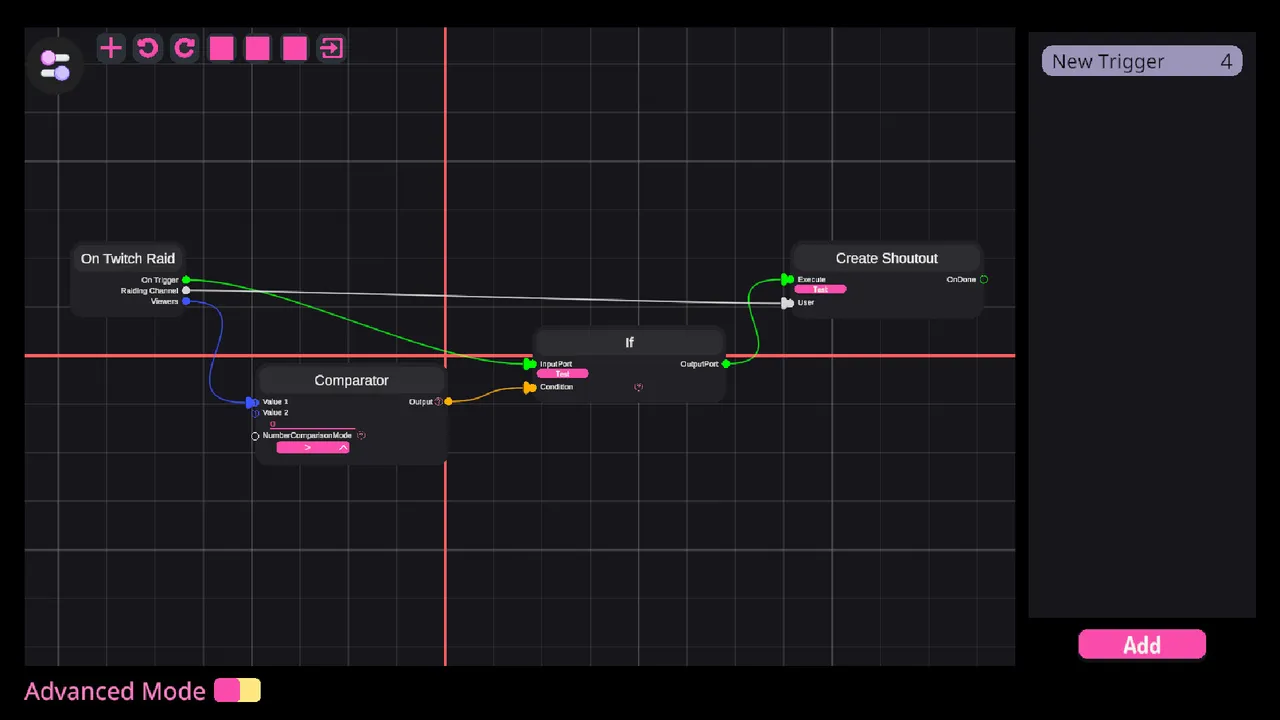1280x720 pixels.
Task: Click the green On Trigger output port
Action: tap(186, 280)
